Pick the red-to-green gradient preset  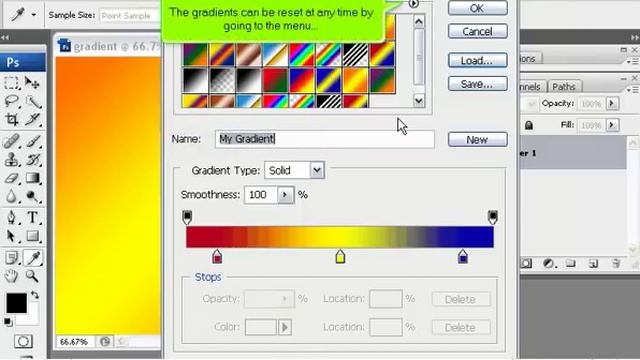tap(275, 80)
